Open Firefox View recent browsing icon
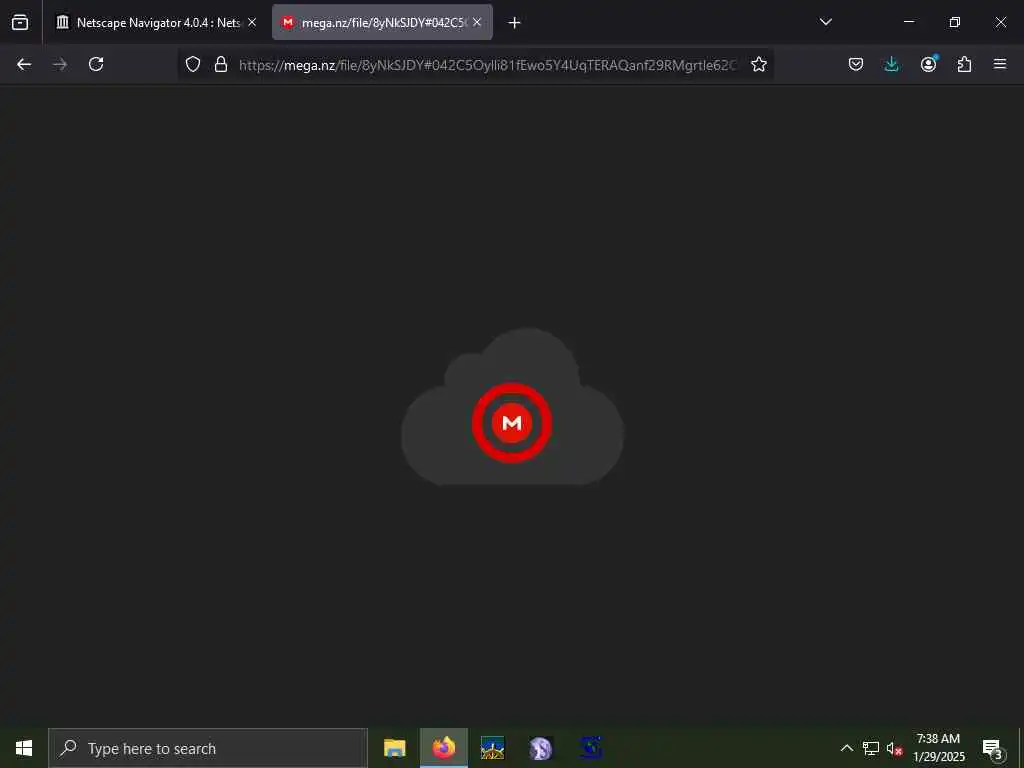This screenshot has width=1024, height=768. tap(20, 22)
